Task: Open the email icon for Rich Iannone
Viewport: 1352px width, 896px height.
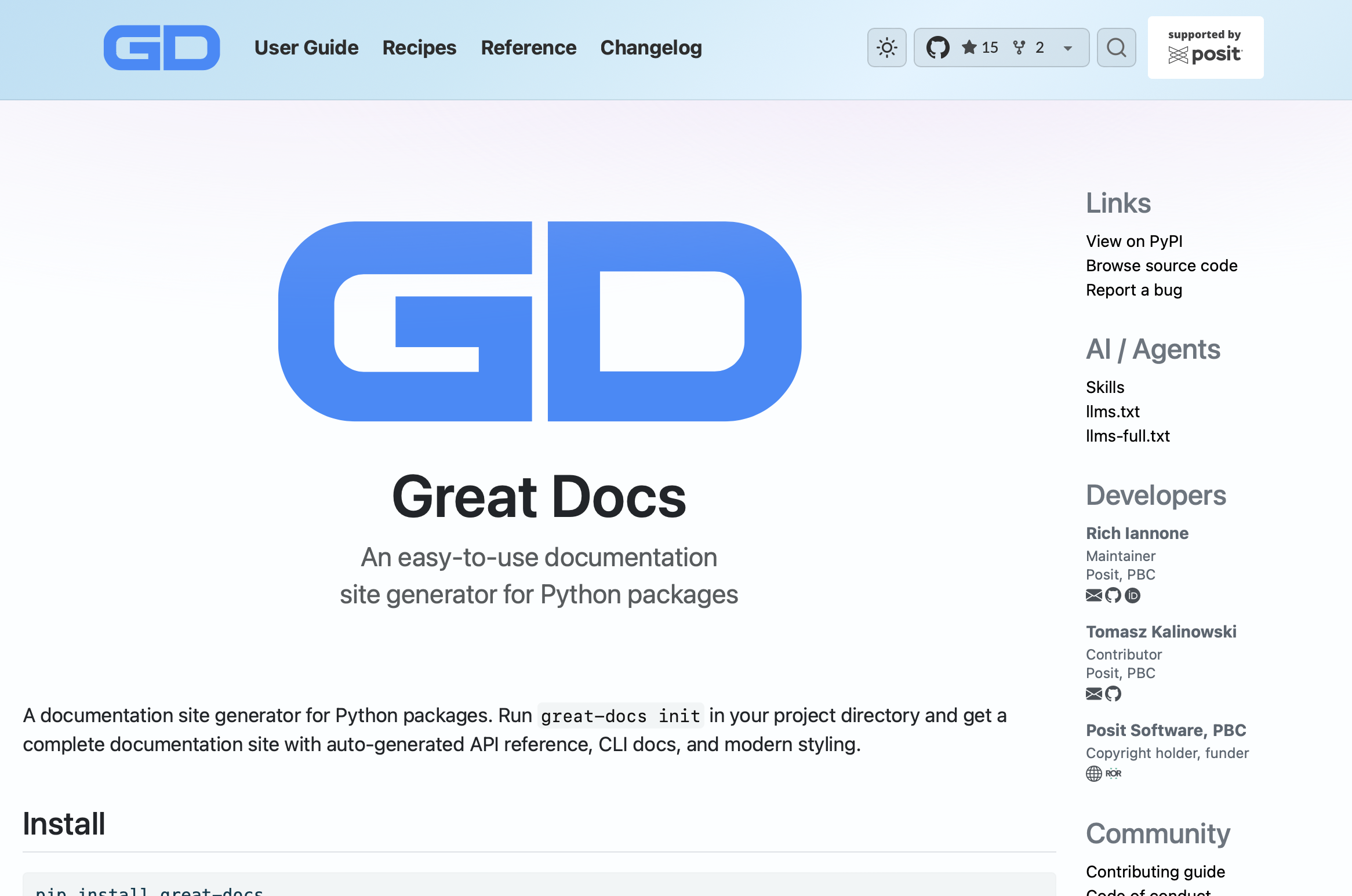Action: [x=1093, y=595]
